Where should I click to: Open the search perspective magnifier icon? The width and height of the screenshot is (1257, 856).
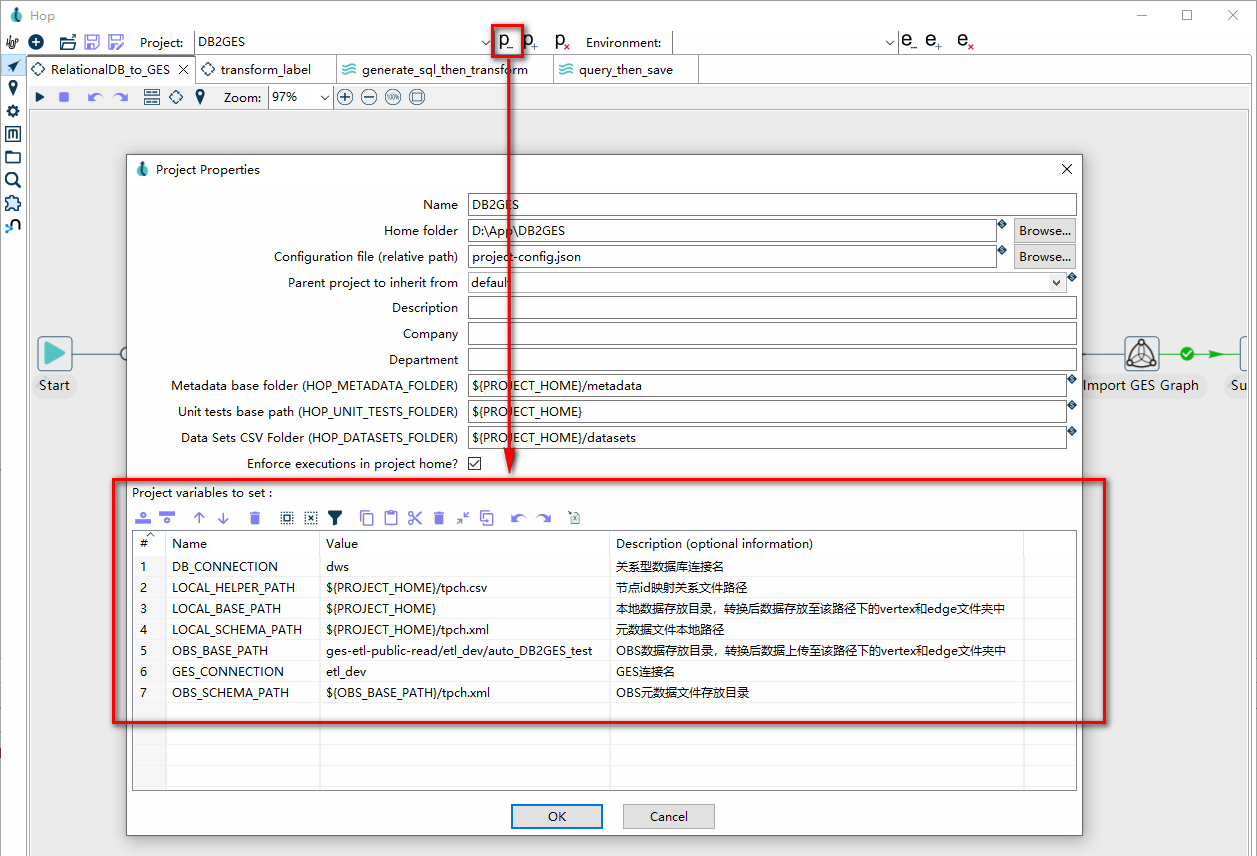point(13,180)
